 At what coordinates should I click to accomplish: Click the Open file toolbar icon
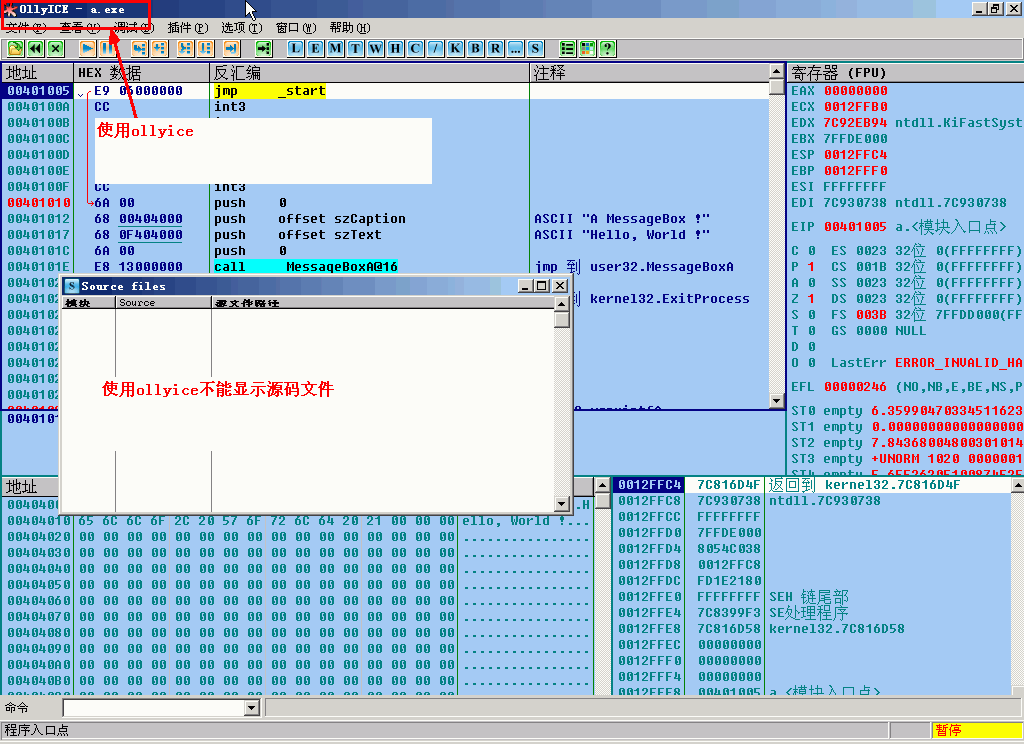(15, 48)
